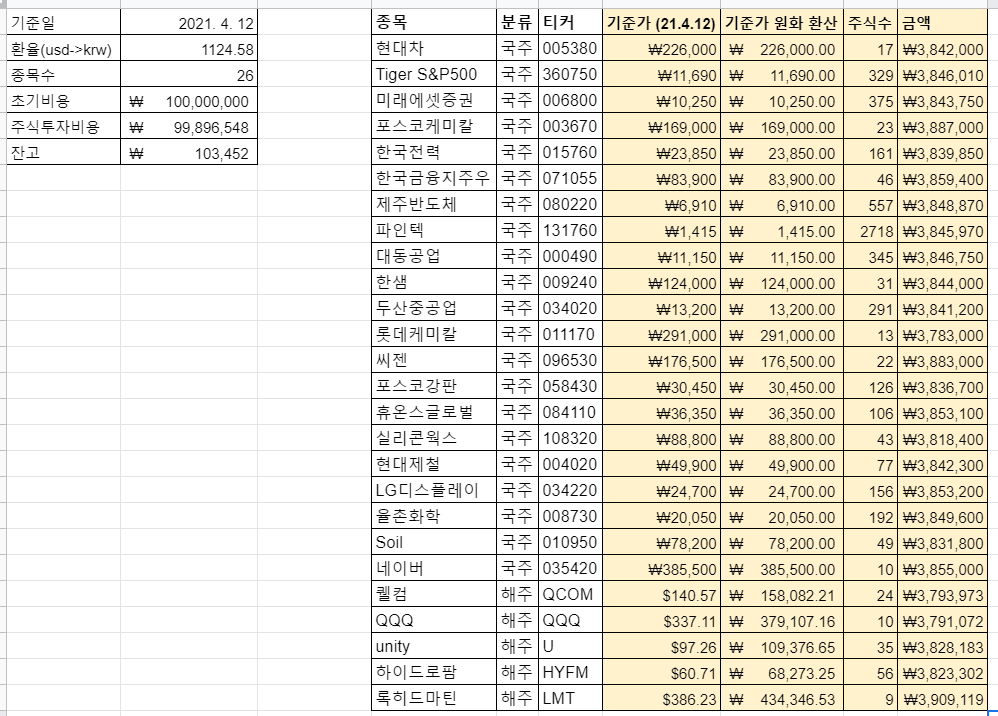Click the 한국금융지주우 cell
998x716 pixels.
433,179
